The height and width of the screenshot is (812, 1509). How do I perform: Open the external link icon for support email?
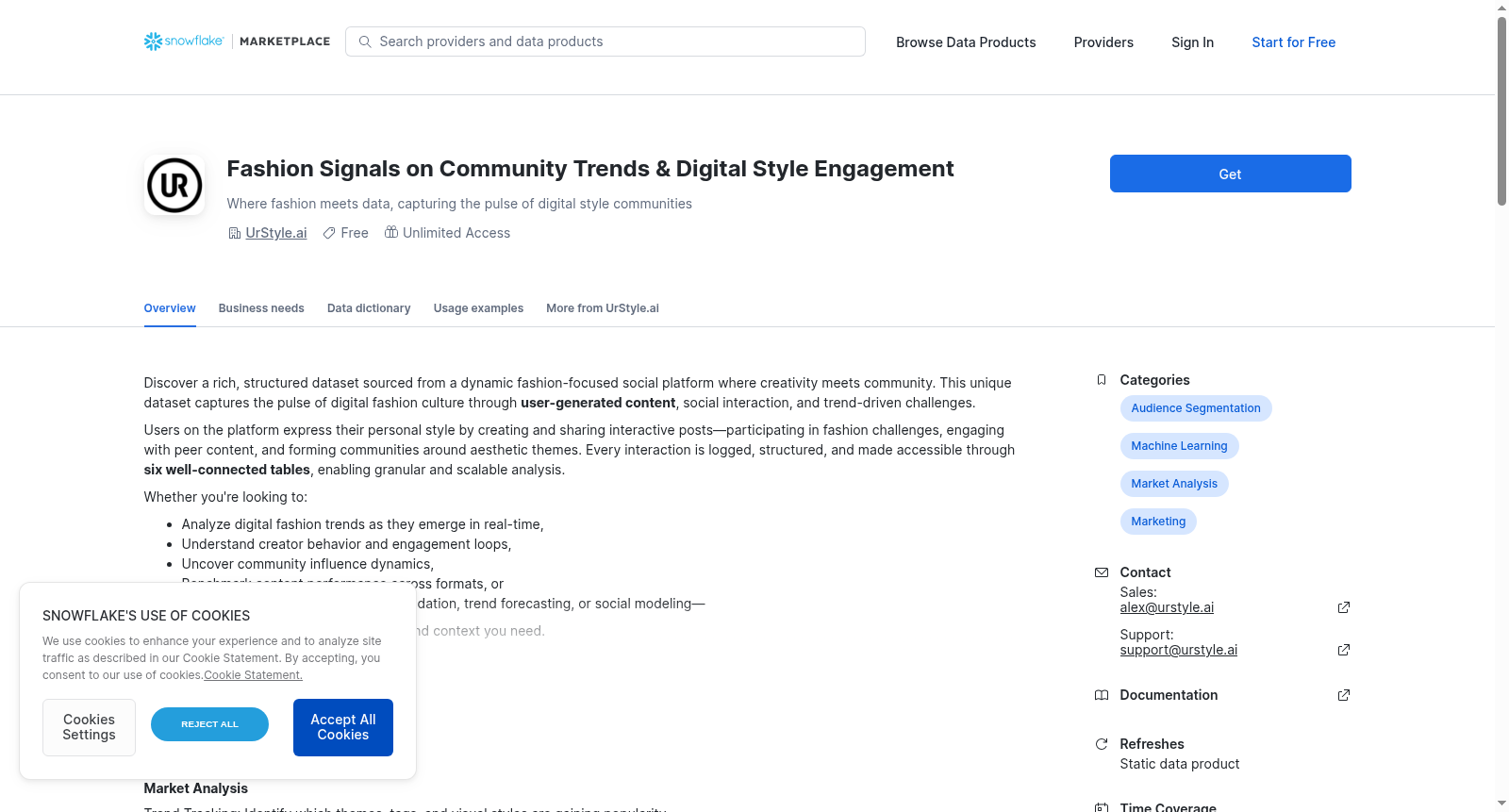point(1344,650)
